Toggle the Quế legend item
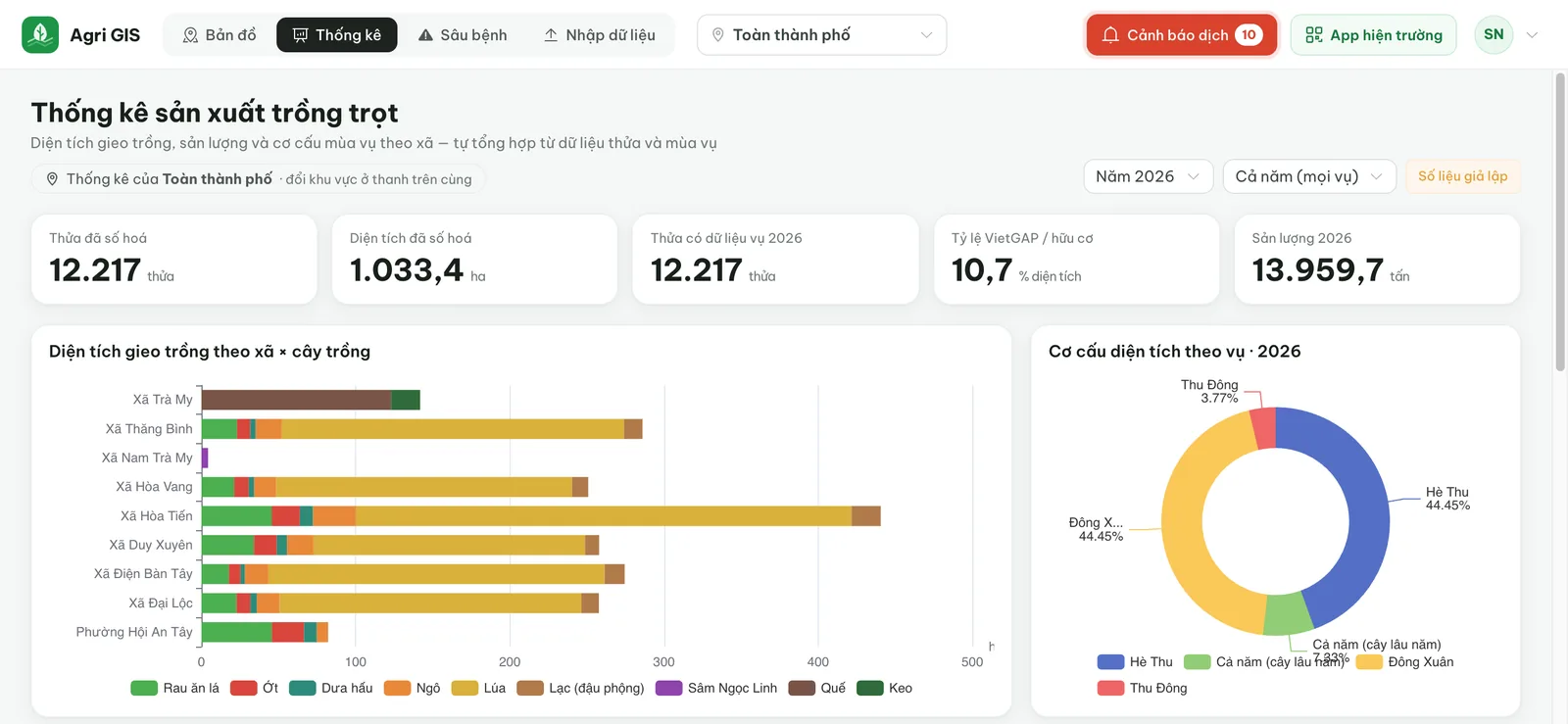Screen dimensions: 1568x724 pyautogui.click(x=817, y=688)
